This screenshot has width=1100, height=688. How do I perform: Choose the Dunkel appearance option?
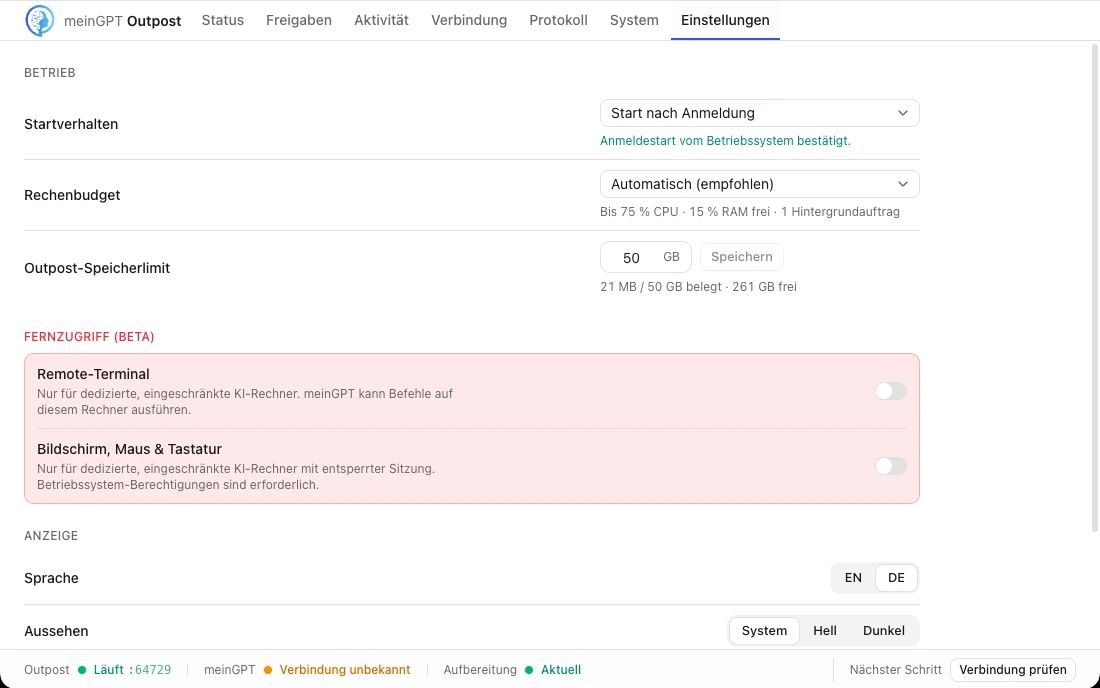coord(883,630)
